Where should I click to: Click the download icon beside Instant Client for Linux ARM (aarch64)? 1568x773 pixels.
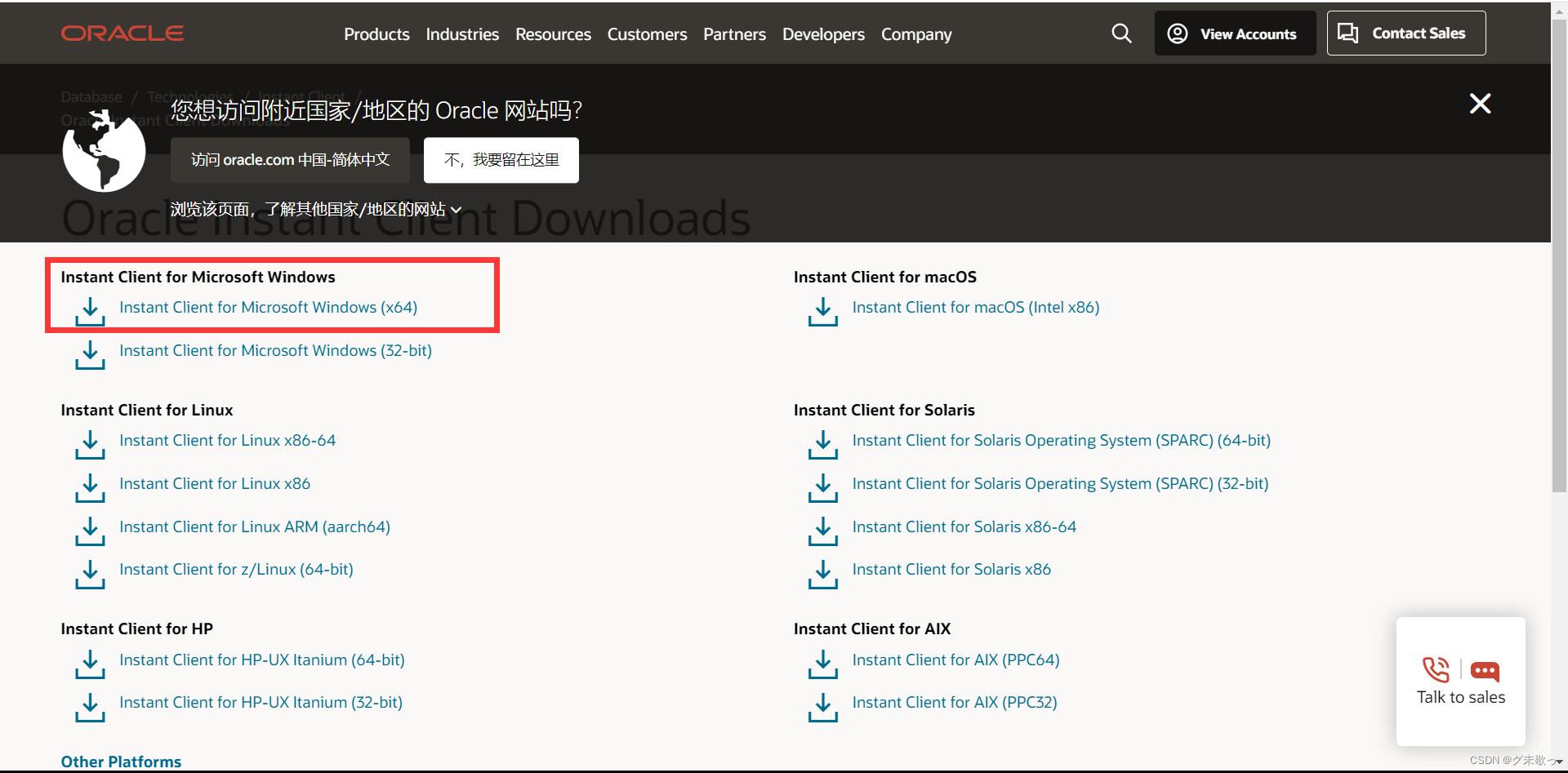tap(89, 531)
